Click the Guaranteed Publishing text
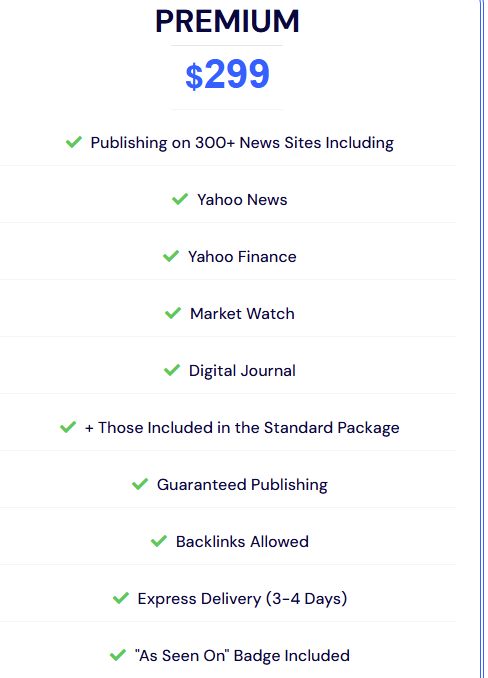The width and height of the screenshot is (488, 678). [x=242, y=485]
